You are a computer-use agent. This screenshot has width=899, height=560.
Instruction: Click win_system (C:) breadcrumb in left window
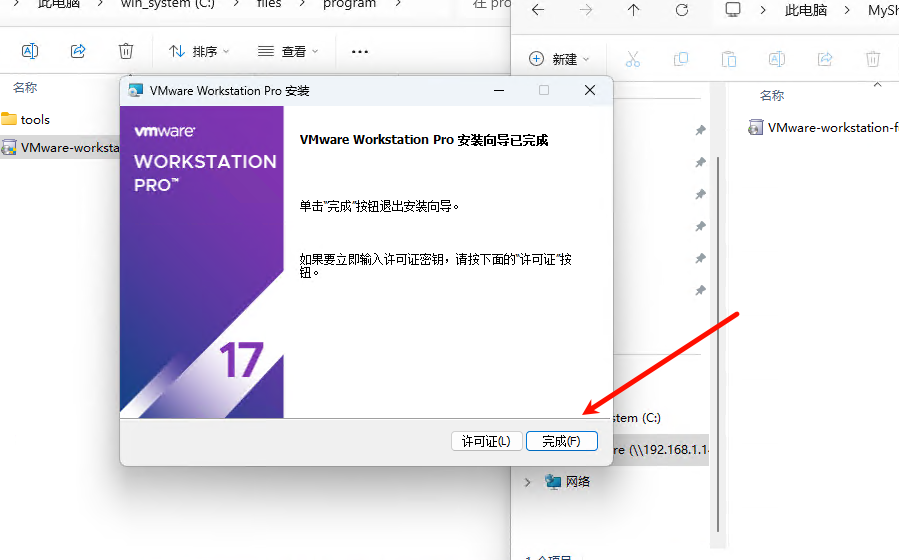[x=167, y=4]
